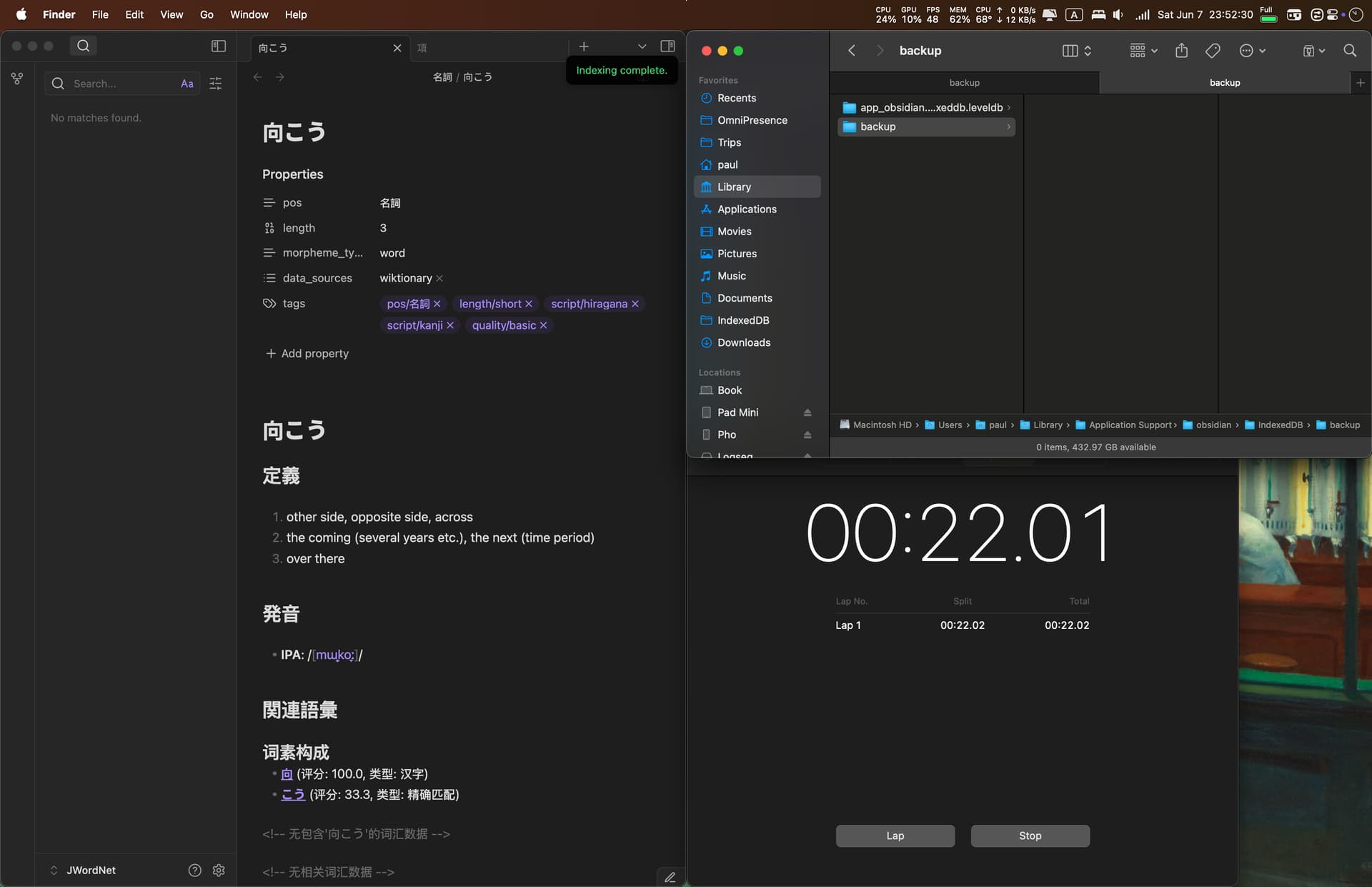The height and width of the screenshot is (887, 1372).
Task: Expand Obsidian tab list chevron
Action: 642,46
